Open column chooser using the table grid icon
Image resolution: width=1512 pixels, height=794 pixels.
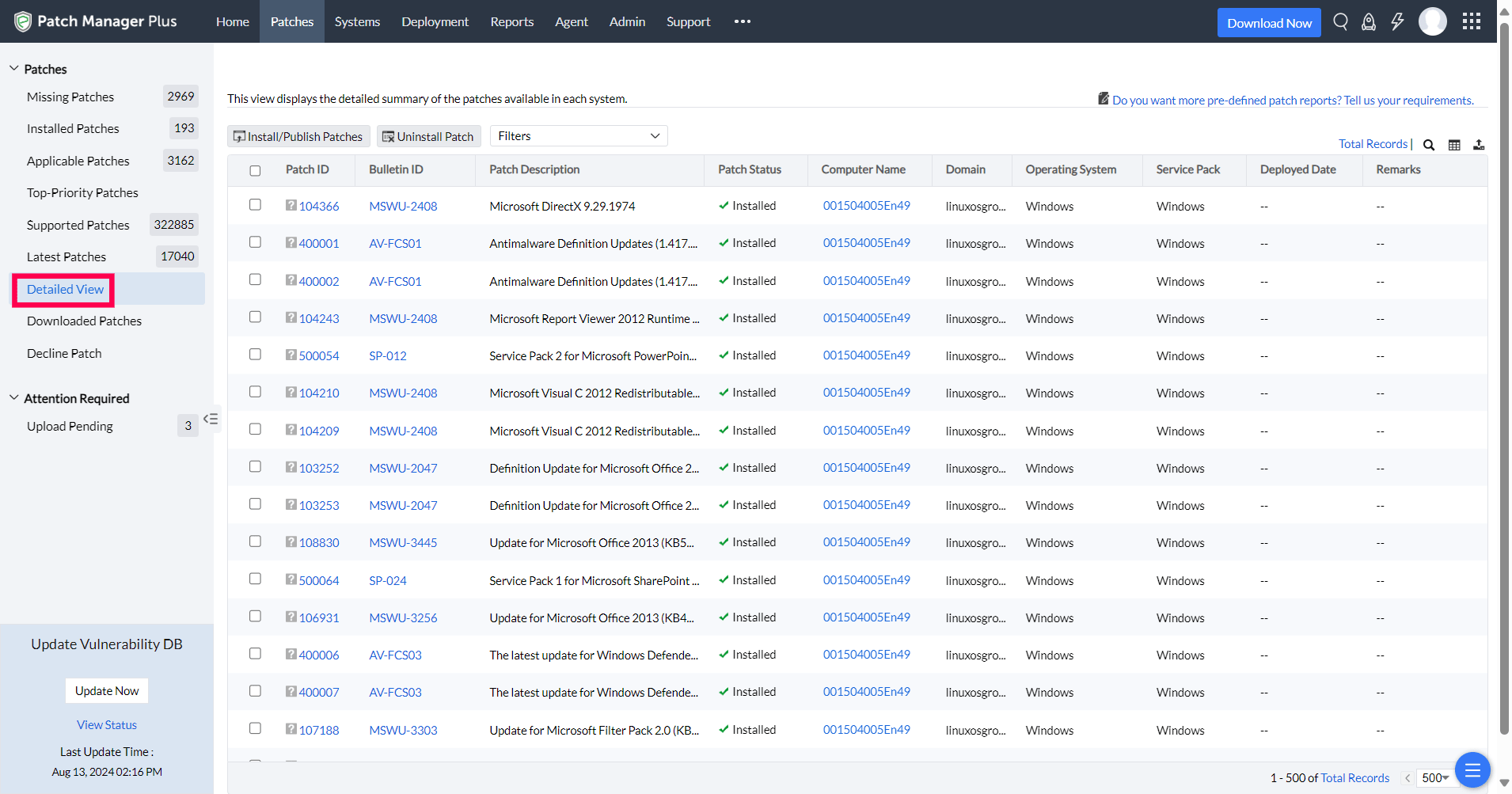(x=1454, y=145)
